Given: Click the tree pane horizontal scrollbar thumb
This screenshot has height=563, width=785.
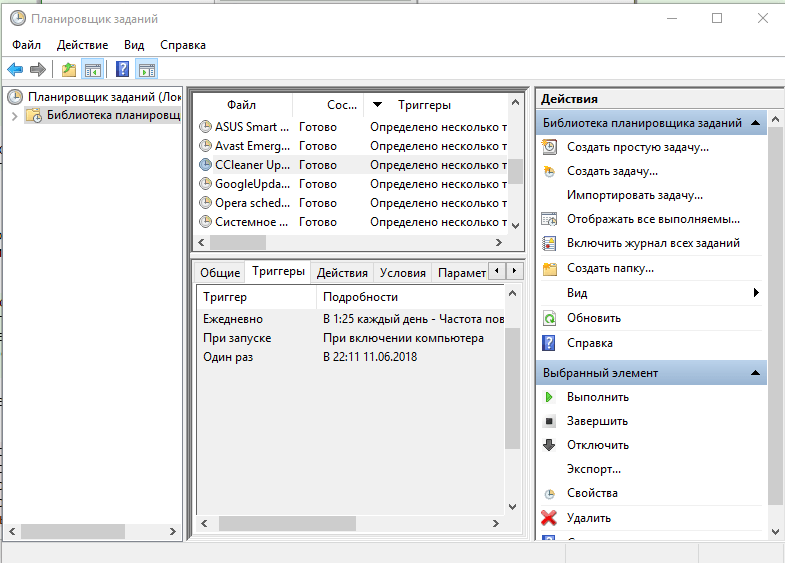Looking at the screenshot, I should click(73, 531).
